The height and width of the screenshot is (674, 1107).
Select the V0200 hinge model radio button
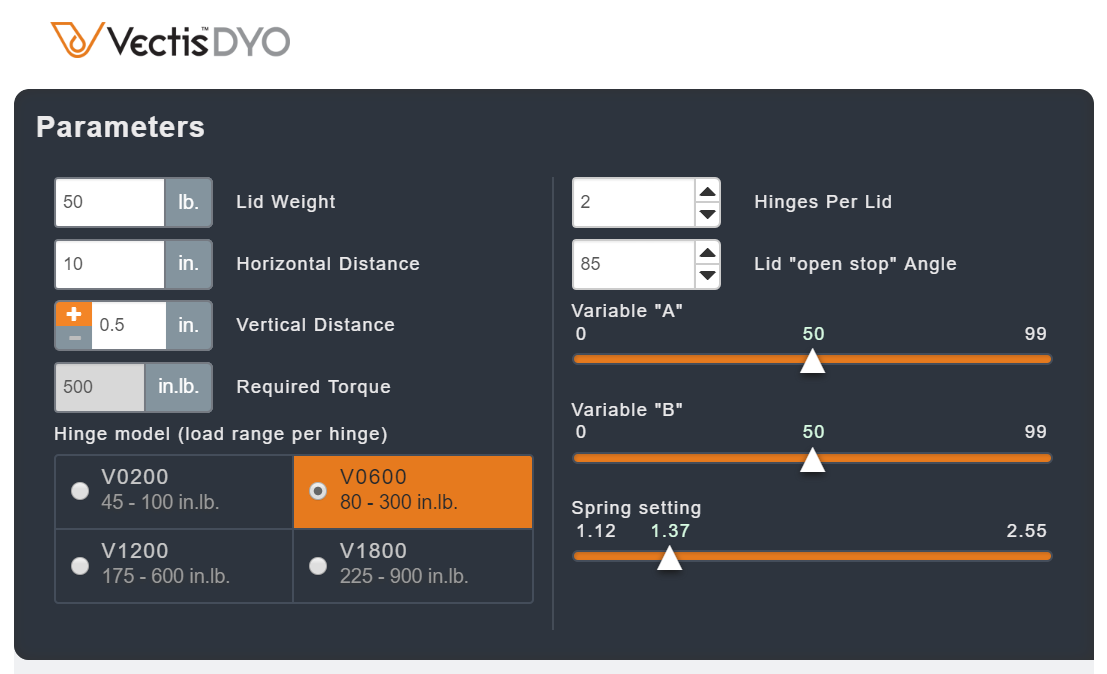click(x=80, y=490)
